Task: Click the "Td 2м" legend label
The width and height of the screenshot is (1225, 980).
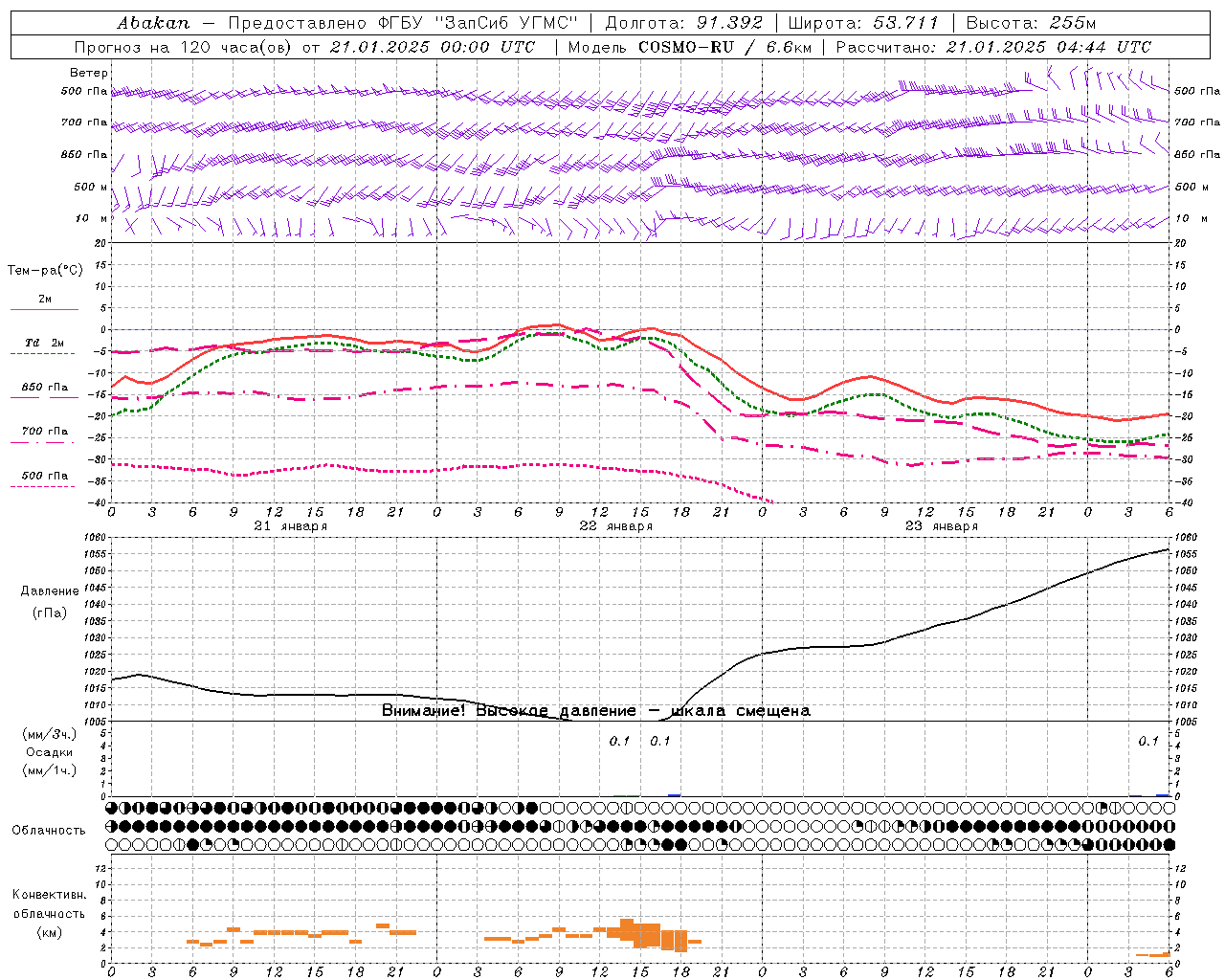Action: point(44,343)
